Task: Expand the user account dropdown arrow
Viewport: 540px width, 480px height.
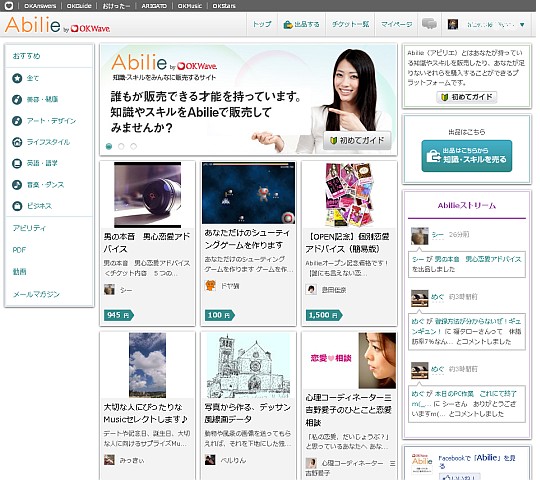Action: coord(522,24)
